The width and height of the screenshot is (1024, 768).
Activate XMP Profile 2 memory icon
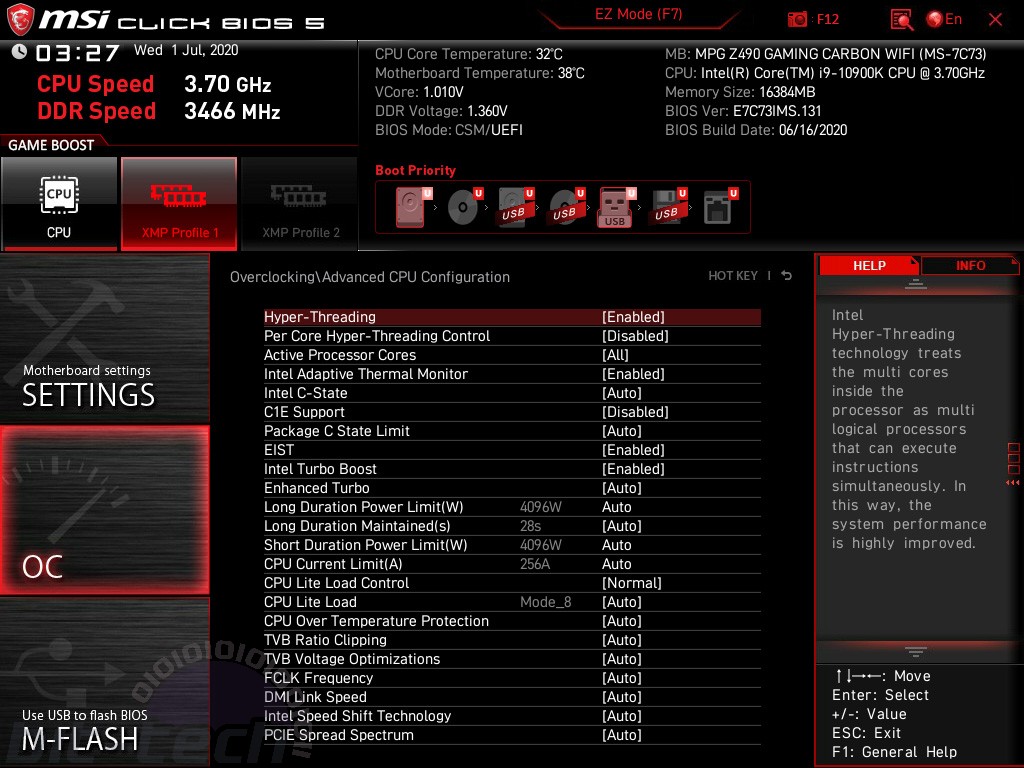pos(300,203)
